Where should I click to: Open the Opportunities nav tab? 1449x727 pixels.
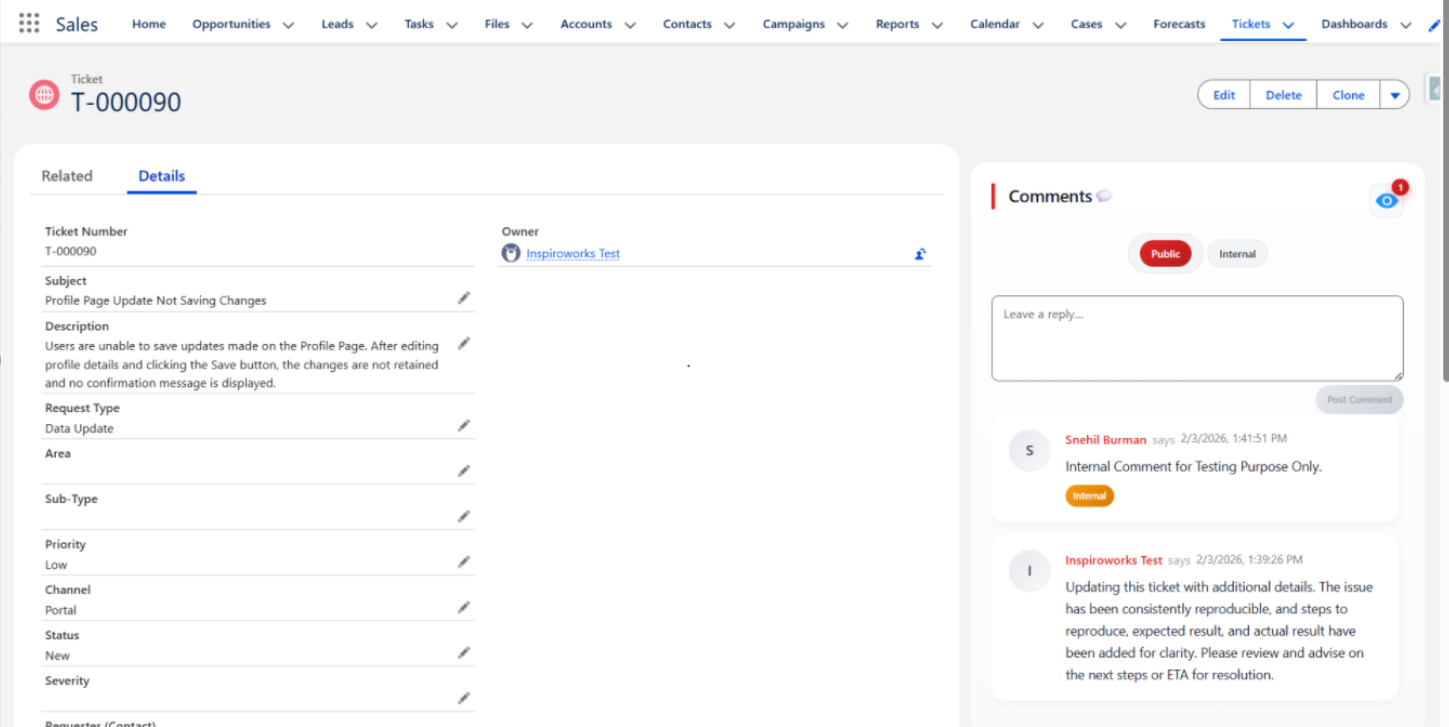click(x=231, y=24)
